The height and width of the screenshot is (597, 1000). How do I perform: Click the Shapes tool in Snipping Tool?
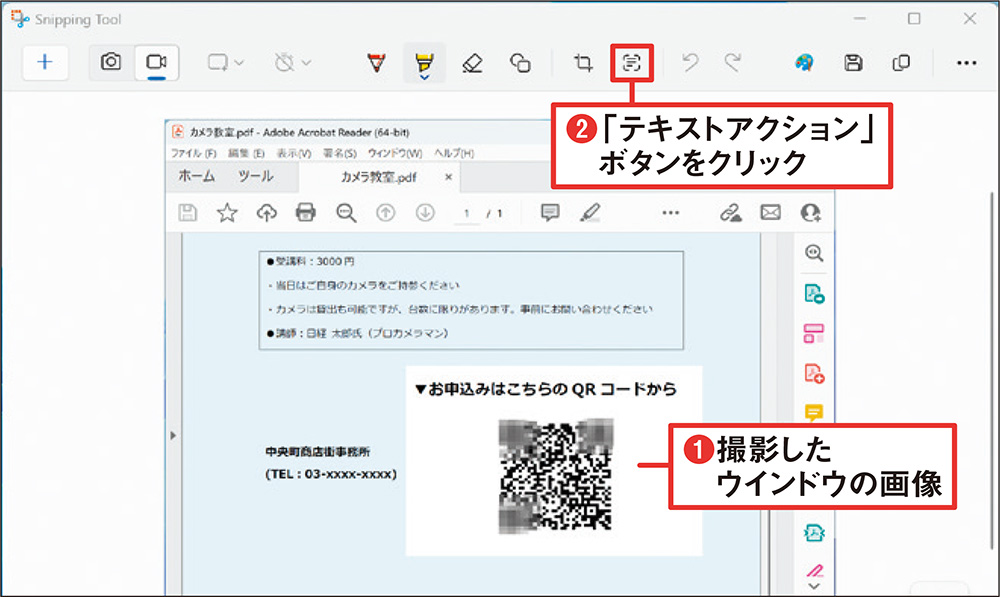[x=521, y=62]
